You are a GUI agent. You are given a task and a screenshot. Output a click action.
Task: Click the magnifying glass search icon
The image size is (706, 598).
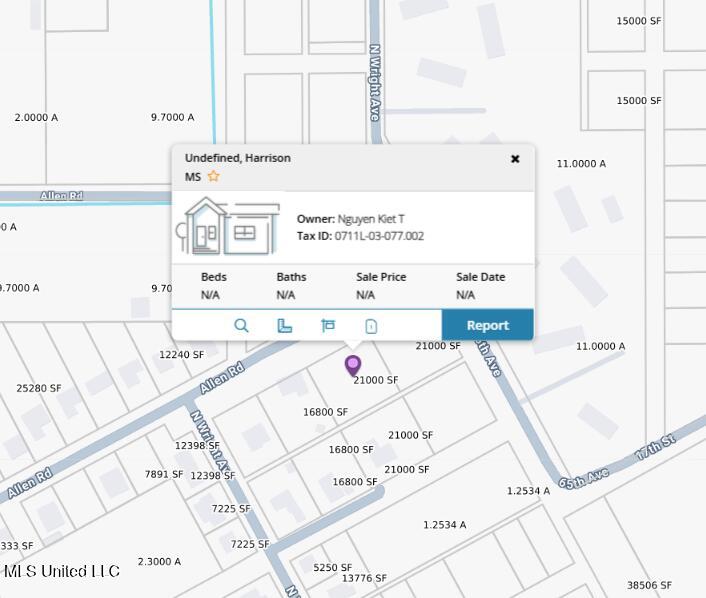241,325
